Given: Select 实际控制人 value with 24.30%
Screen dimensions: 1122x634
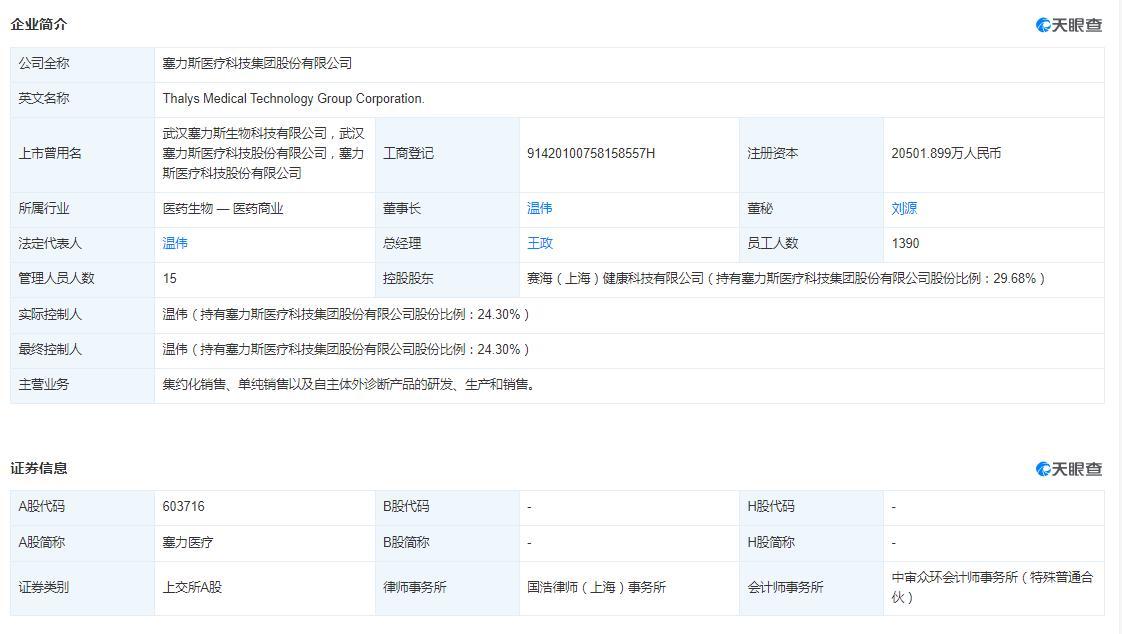Looking at the screenshot, I should tap(346, 314).
